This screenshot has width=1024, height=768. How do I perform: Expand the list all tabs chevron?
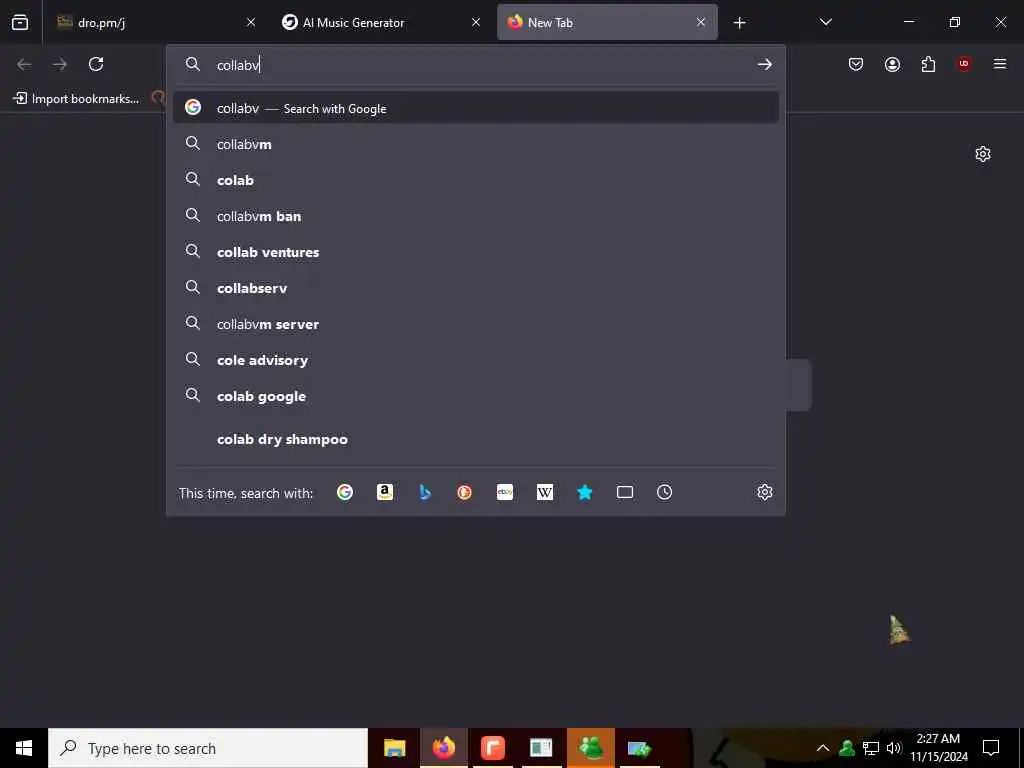click(825, 22)
